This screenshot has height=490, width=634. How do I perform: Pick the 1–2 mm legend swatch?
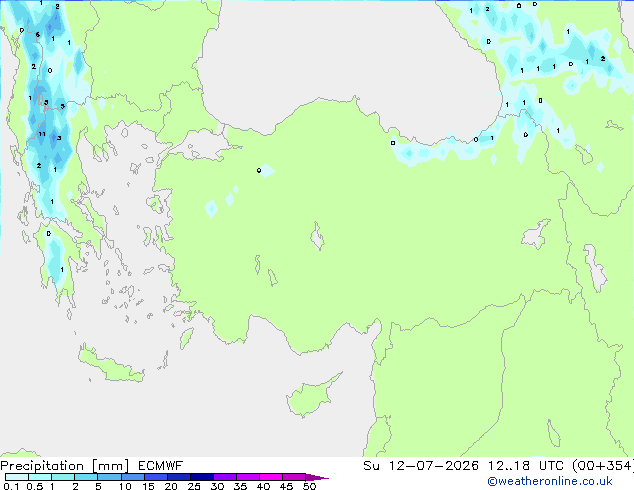click(x=63, y=477)
